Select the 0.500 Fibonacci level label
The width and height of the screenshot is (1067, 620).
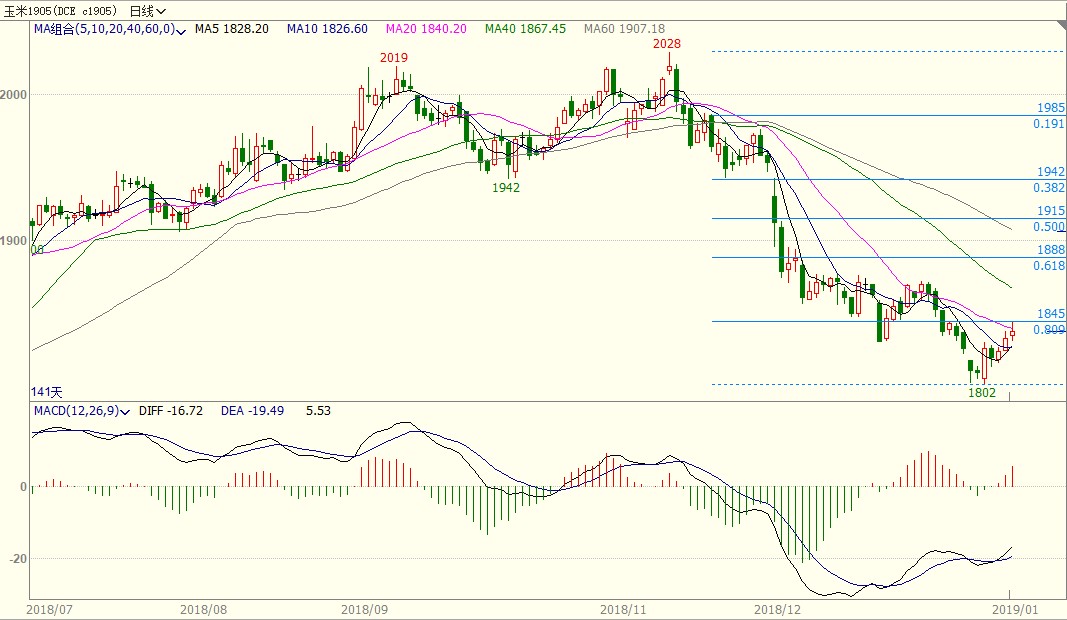pyautogui.click(x=1049, y=227)
